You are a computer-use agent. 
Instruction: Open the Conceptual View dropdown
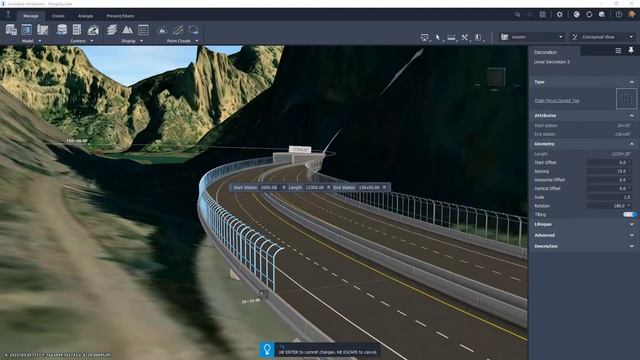603,37
